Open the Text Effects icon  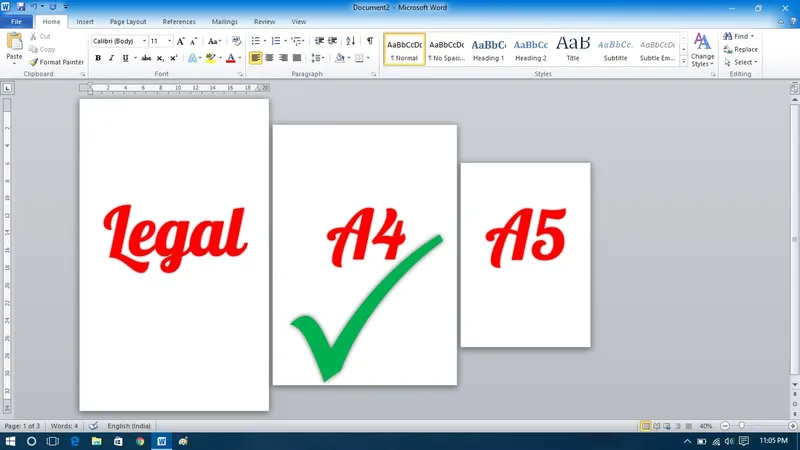click(x=192, y=58)
